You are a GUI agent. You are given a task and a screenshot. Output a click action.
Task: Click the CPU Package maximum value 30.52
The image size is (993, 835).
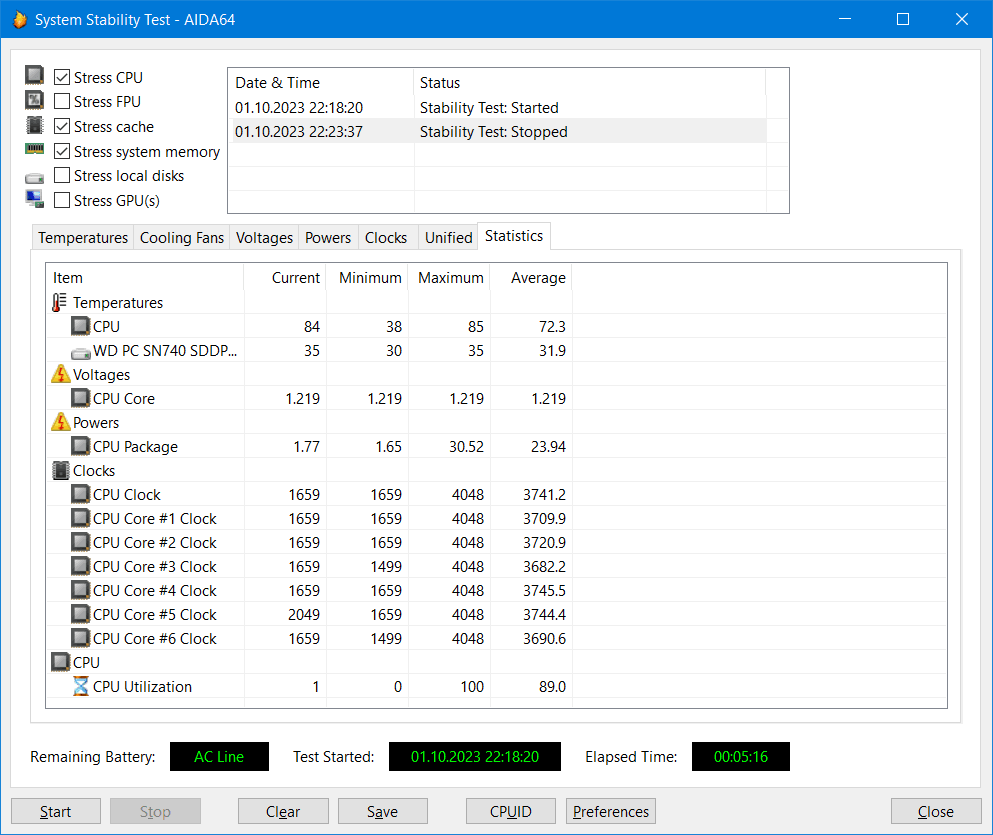(466, 447)
